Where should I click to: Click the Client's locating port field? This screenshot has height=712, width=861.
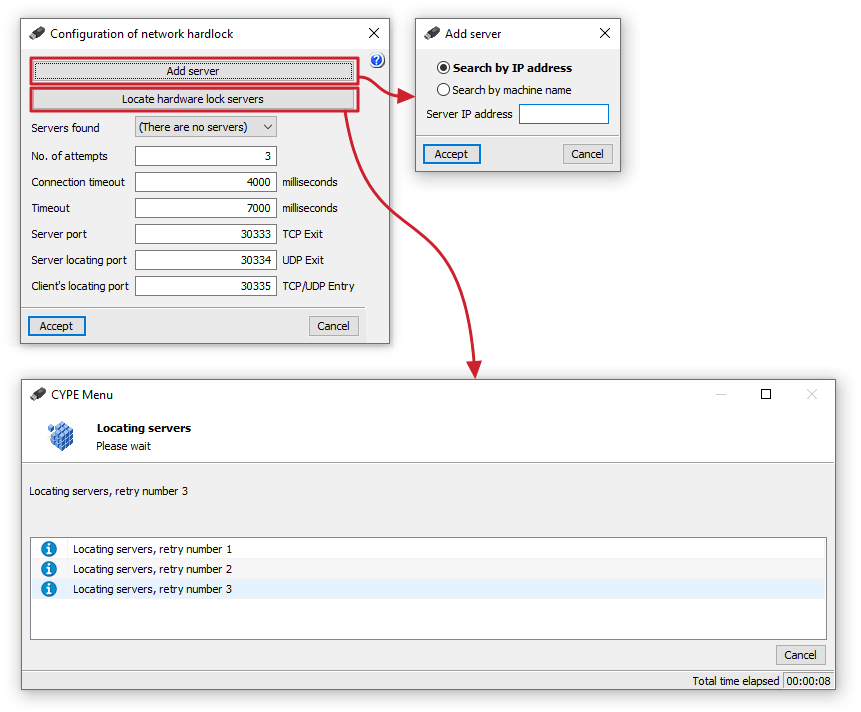tap(206, 286)
